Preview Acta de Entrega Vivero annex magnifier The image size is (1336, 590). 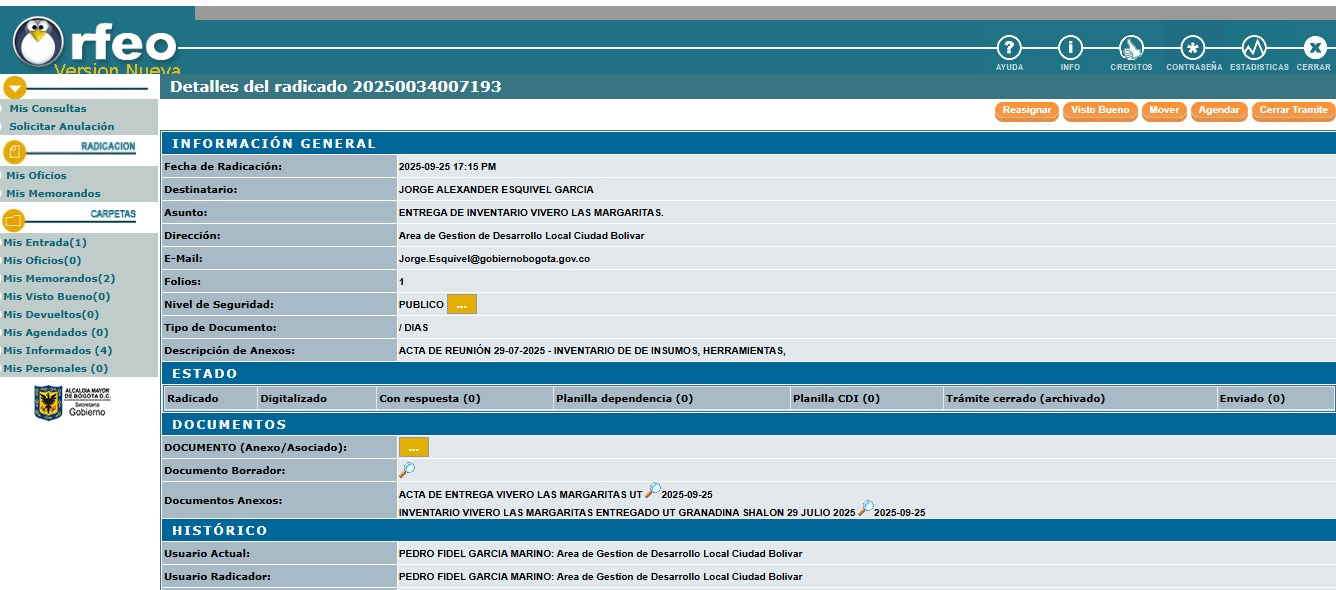tap(652, 490)
